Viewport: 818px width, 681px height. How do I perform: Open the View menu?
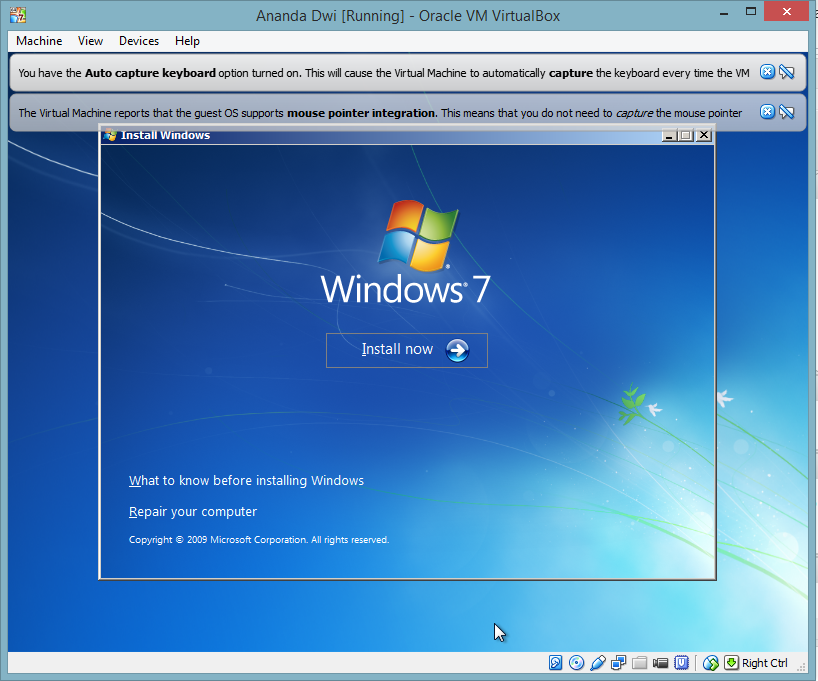tap(90, 41)
